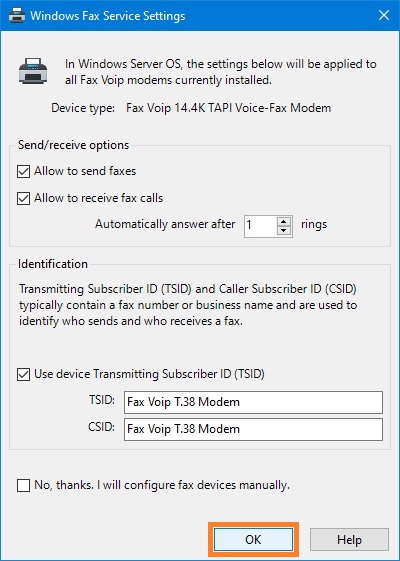
Task: Uncheck Allow to send faxes
Action: [23, 171]
